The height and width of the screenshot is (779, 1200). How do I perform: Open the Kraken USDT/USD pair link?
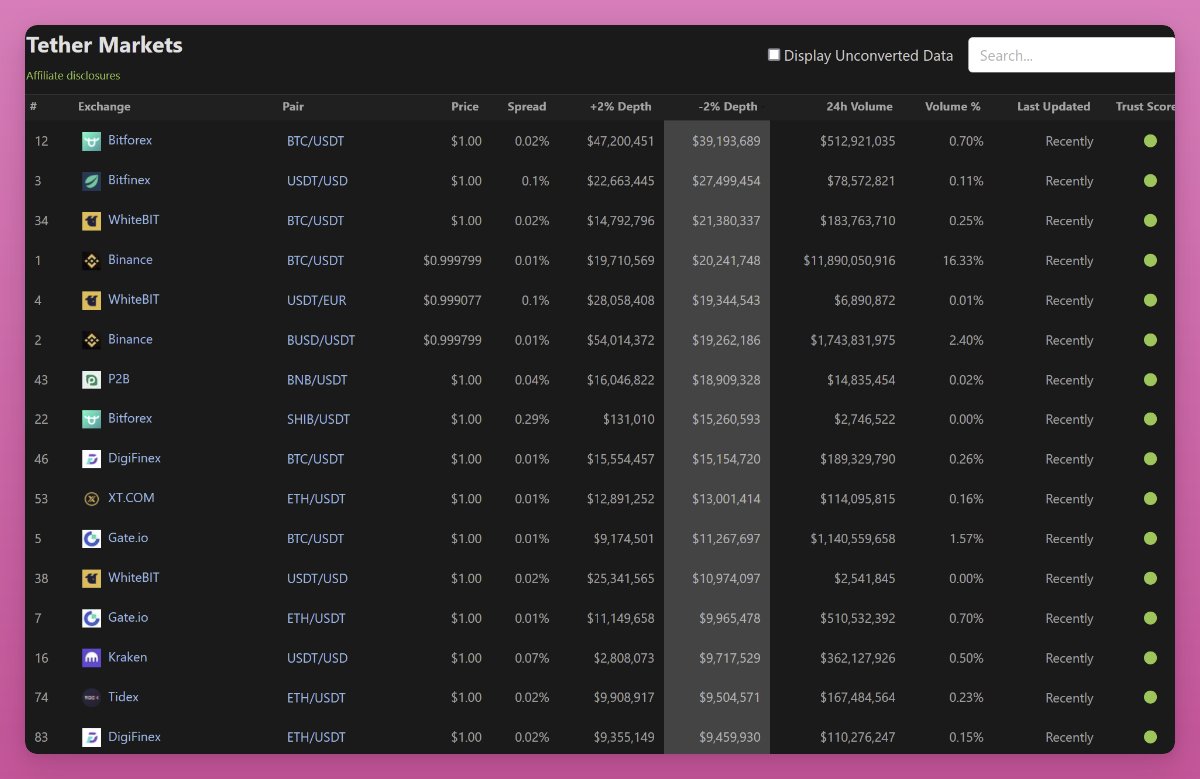pyautogui.click(x=317, y=658)
